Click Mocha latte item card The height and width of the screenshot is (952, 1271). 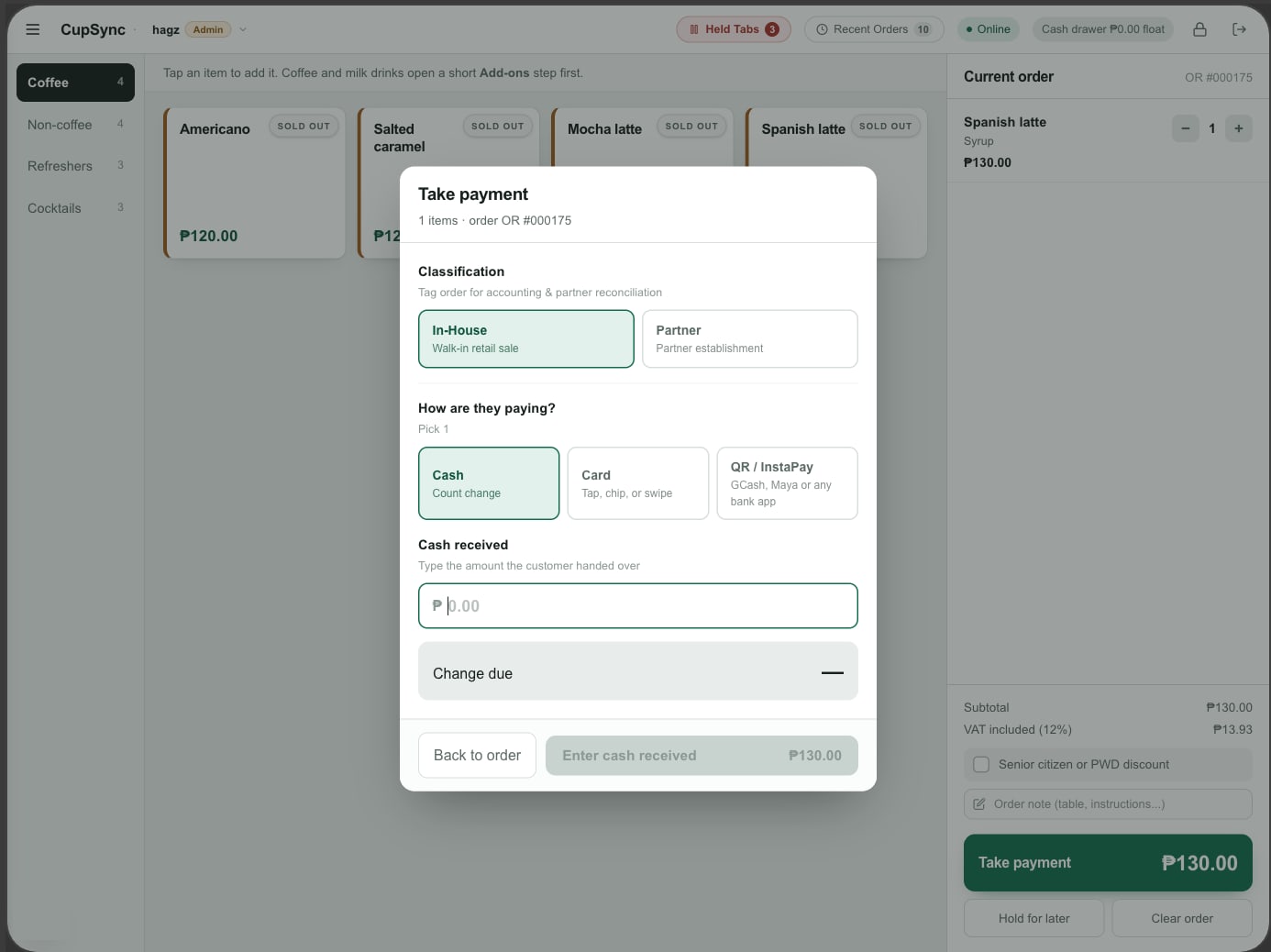[x=642, y=137]
